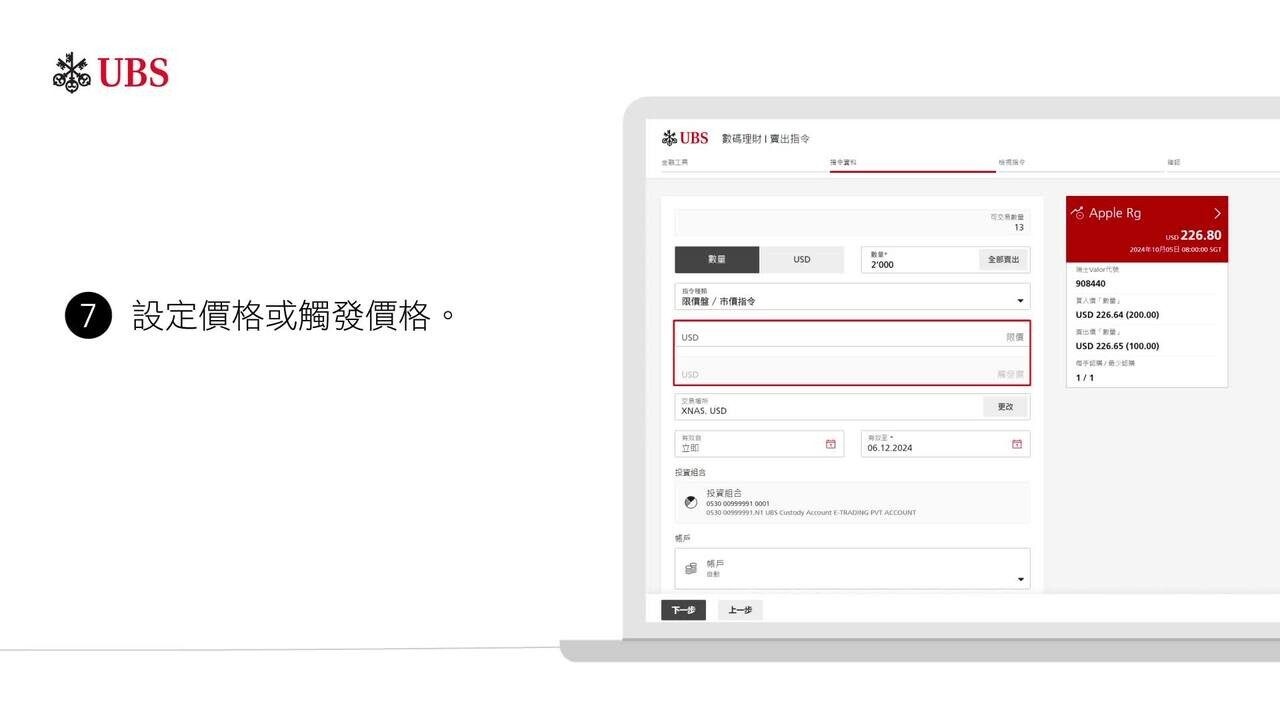Expand the 帳戶 account dropdown
The image size is (1280, 720).
tap(1020, 579)
